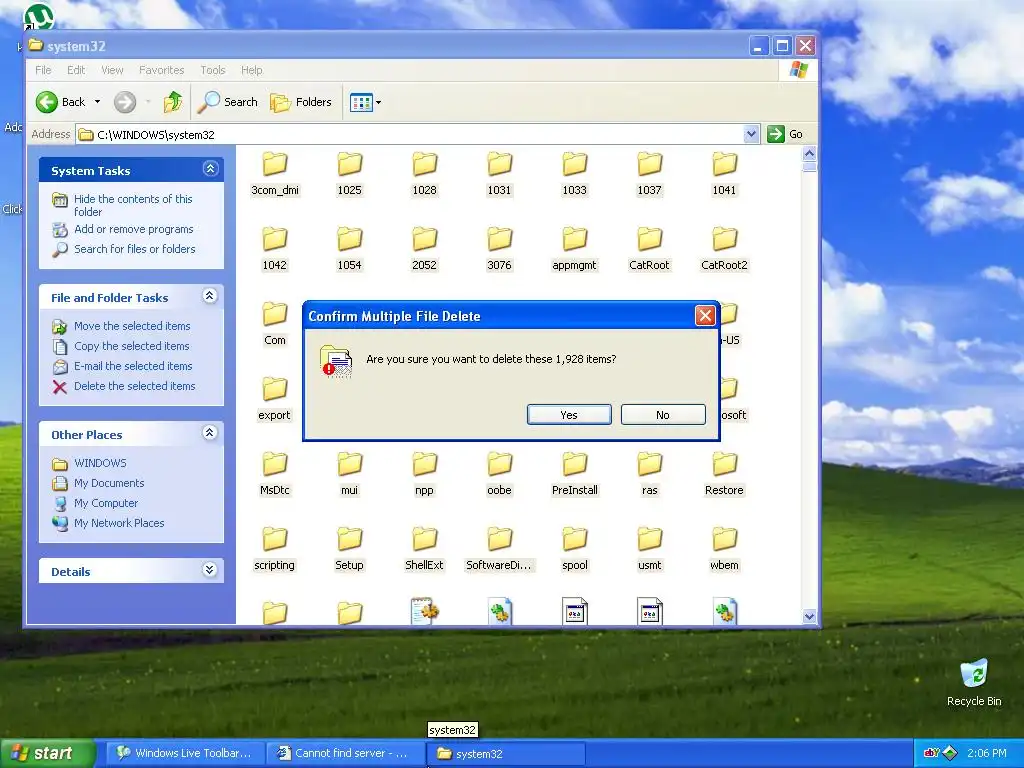Screen dimensions: 1024x768
Task: Select the oobe folder
Action: pos(500,474)
